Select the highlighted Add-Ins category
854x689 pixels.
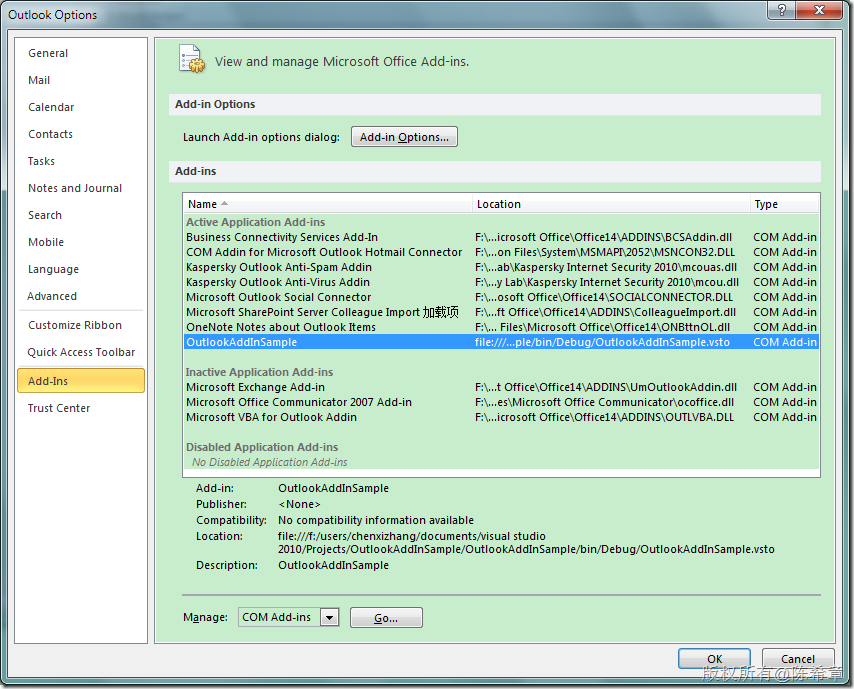(81, 381)
